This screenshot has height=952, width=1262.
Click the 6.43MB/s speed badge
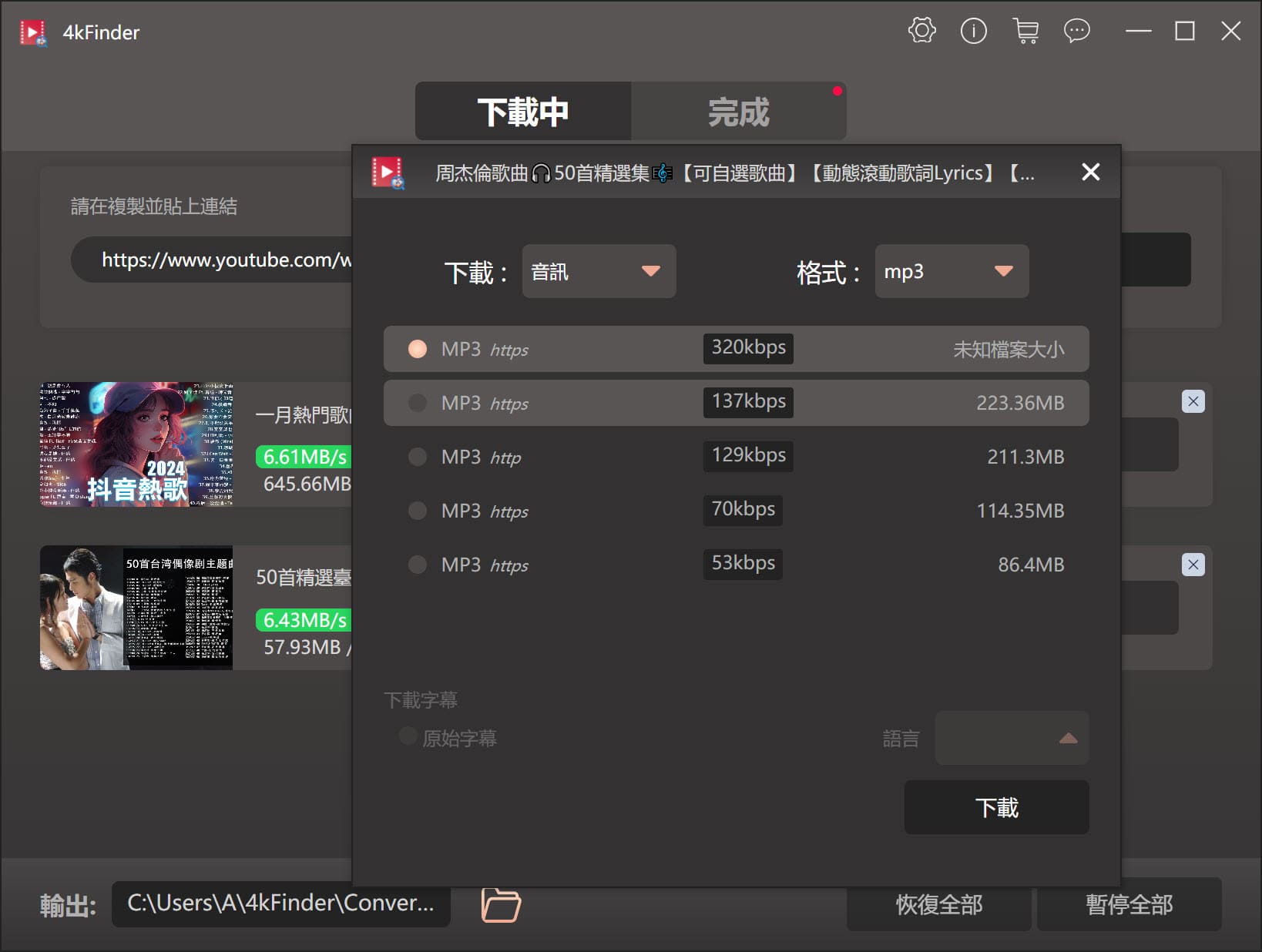[x=304, y=620]
